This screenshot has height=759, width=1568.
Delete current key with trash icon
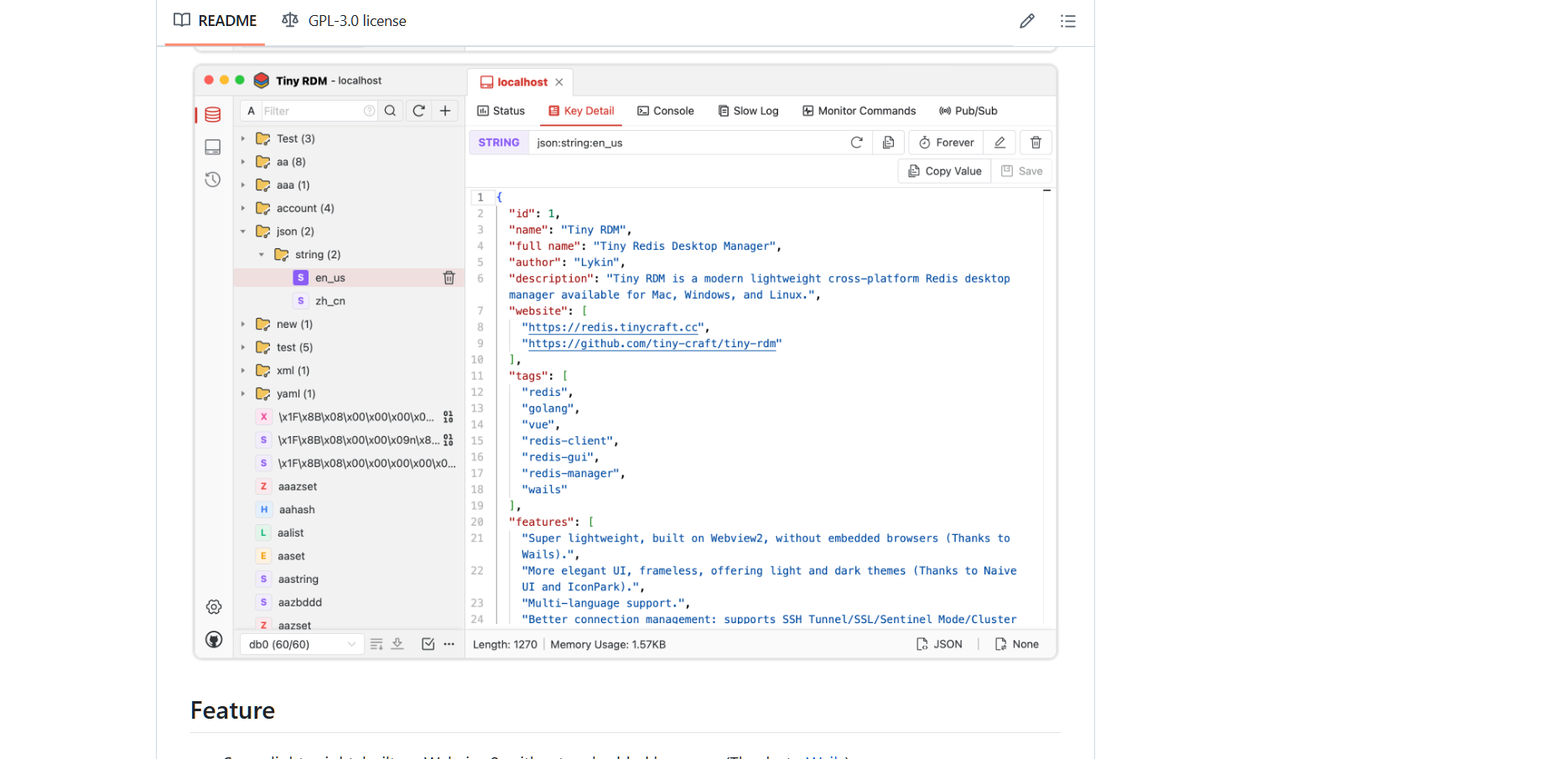(x=1036, y=143)
